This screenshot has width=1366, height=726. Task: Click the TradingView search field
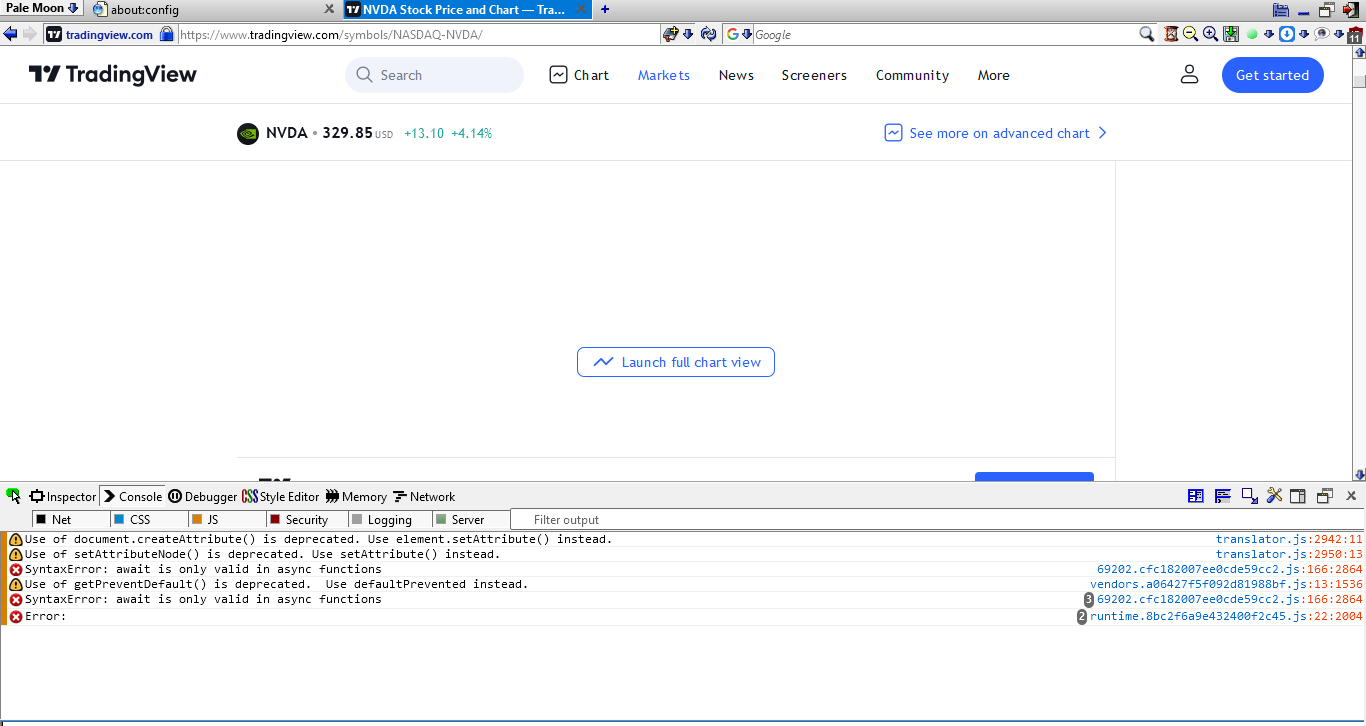pos(434,75)
